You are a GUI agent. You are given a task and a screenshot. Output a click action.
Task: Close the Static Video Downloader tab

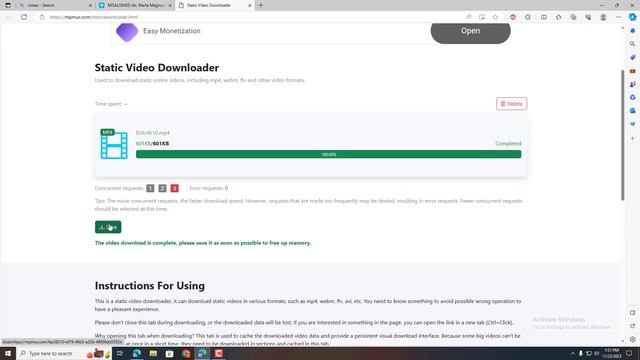click(x=249, y=5)
